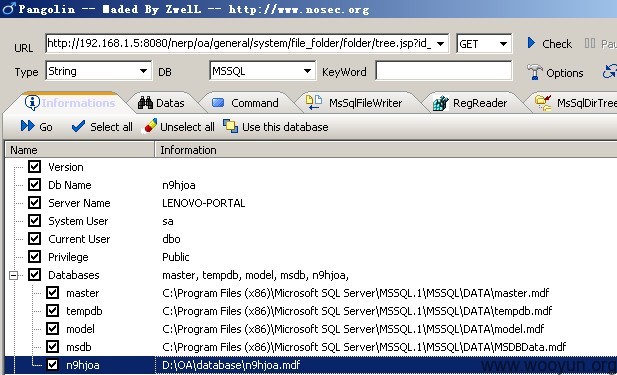Select the master.mdf file path

(x=355, y=293)
